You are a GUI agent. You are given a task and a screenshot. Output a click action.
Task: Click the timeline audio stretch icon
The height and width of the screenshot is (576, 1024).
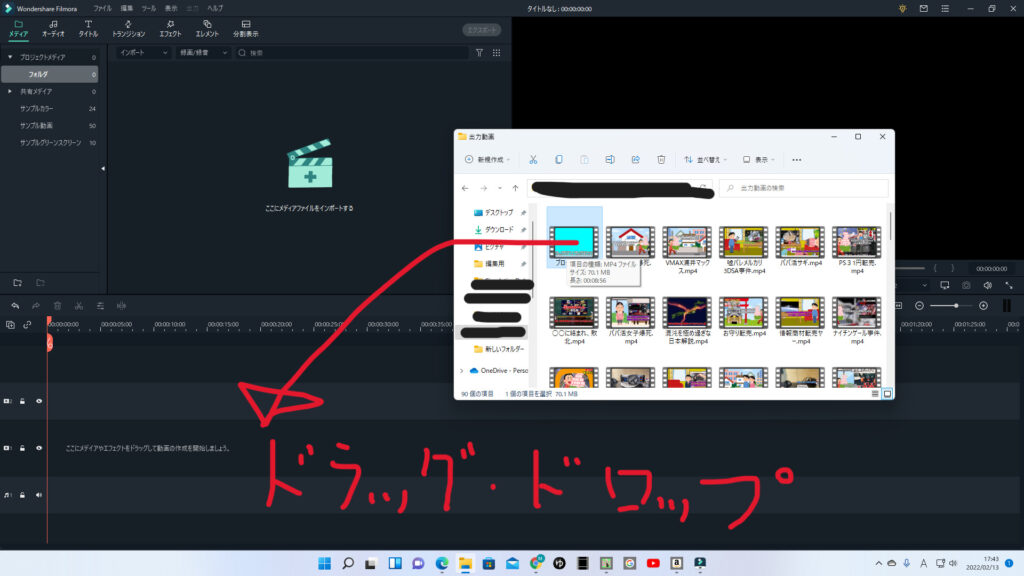pos(121,306)
